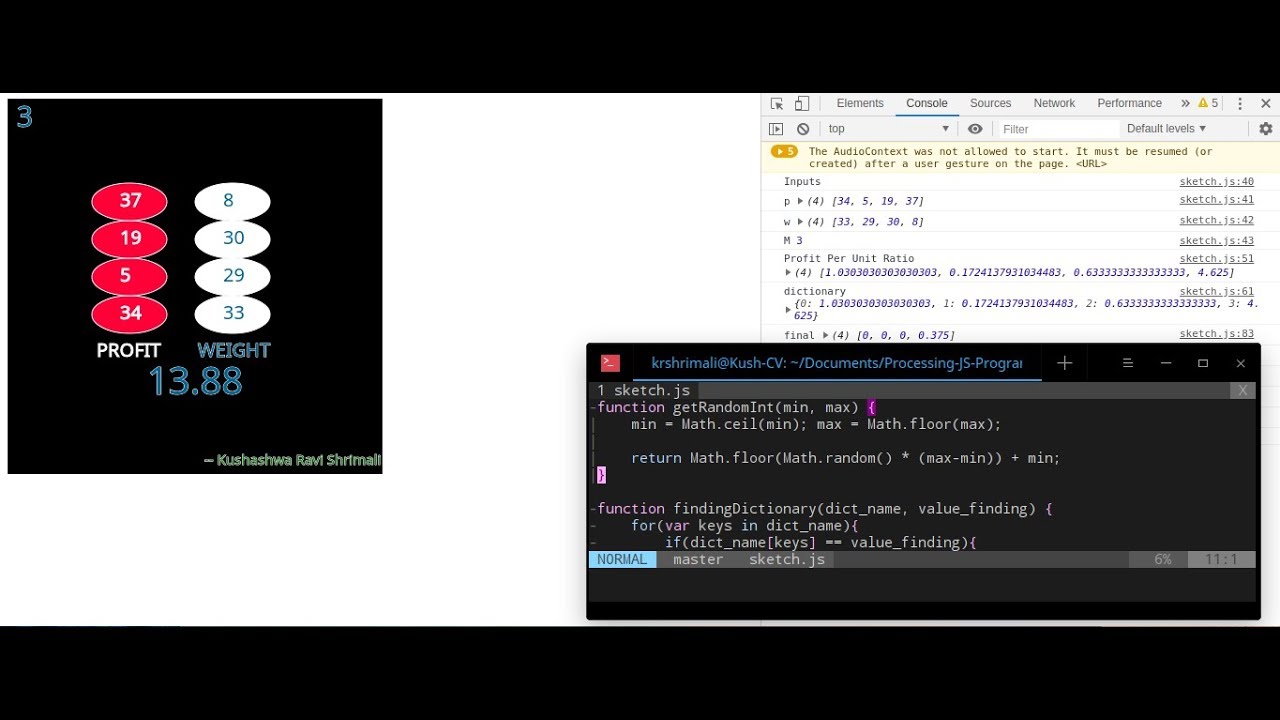Toggle the live expression eye icon

(975, 129)
